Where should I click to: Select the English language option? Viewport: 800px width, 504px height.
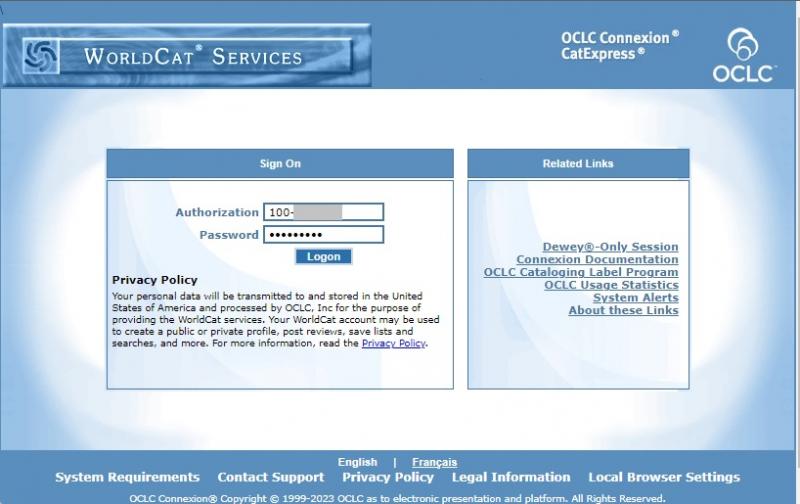(x=357, y=462)
